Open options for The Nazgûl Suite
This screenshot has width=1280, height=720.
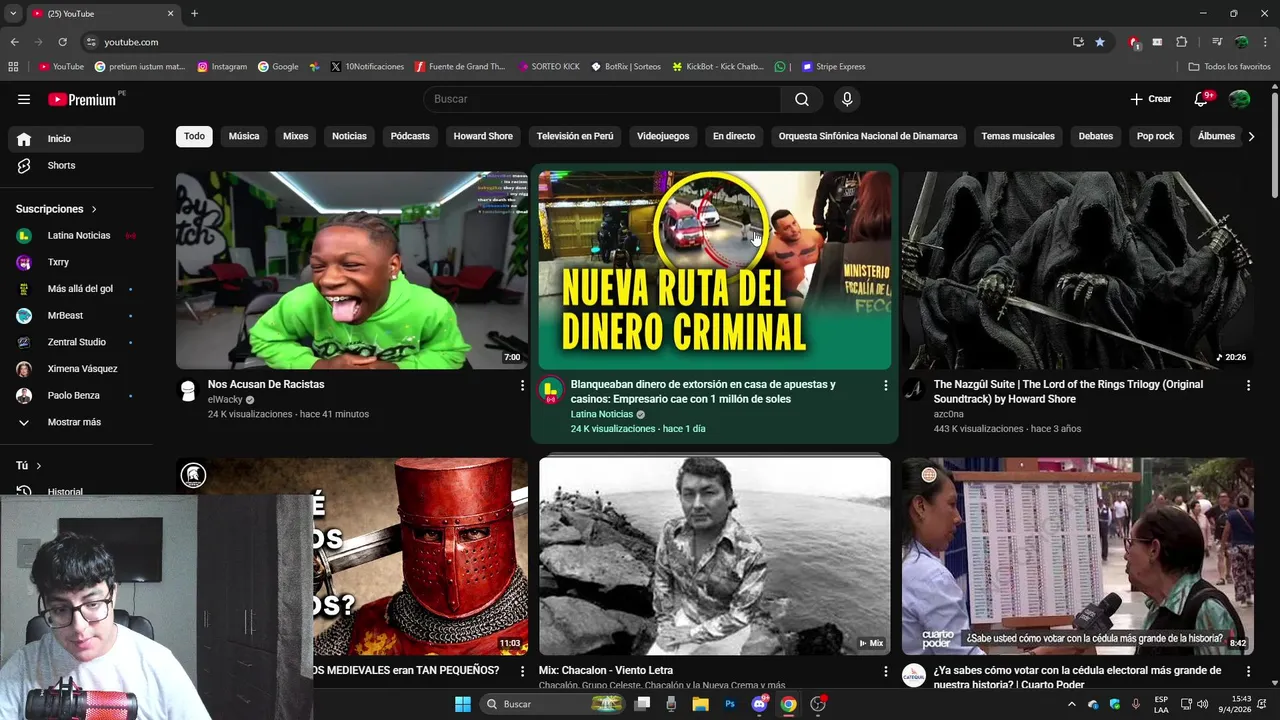(x=1248, y=385)
